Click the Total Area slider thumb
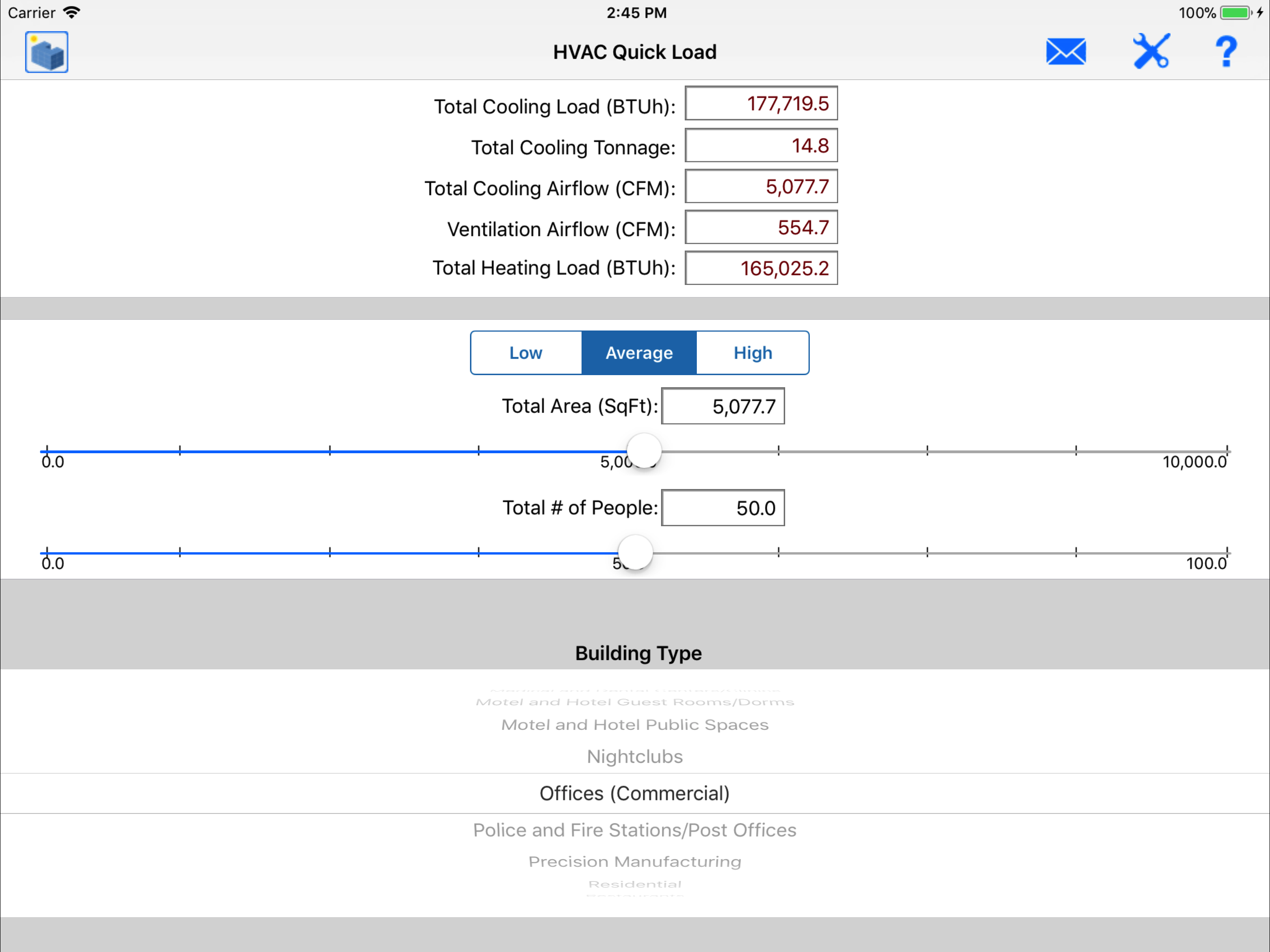 (644, 451)
